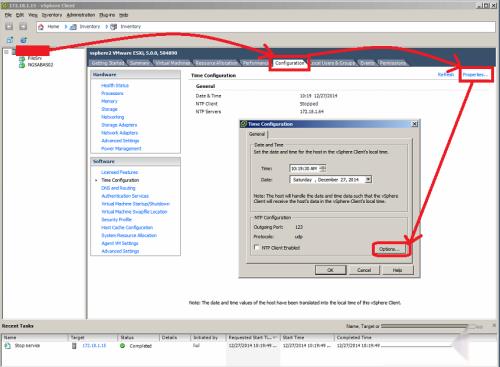Screen dimensions: 500x367
Task: Click the Home breadcrumb text
Action: pyautogui.click(x=53, y=27)
